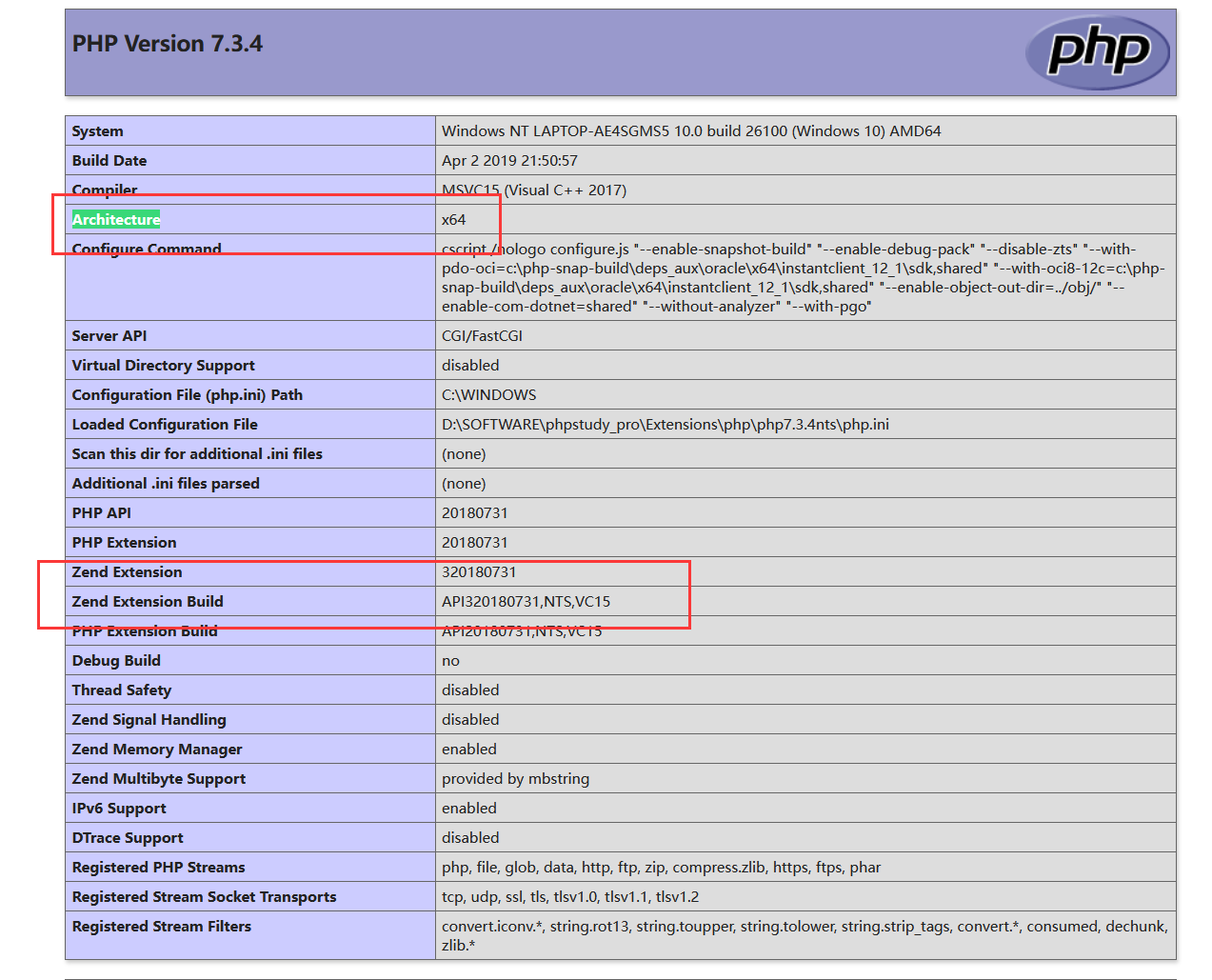Viewport: 1212px width, 980px height.
Task: Click the highlighted 'Architecture' label
Action: [x=116, y=220]
